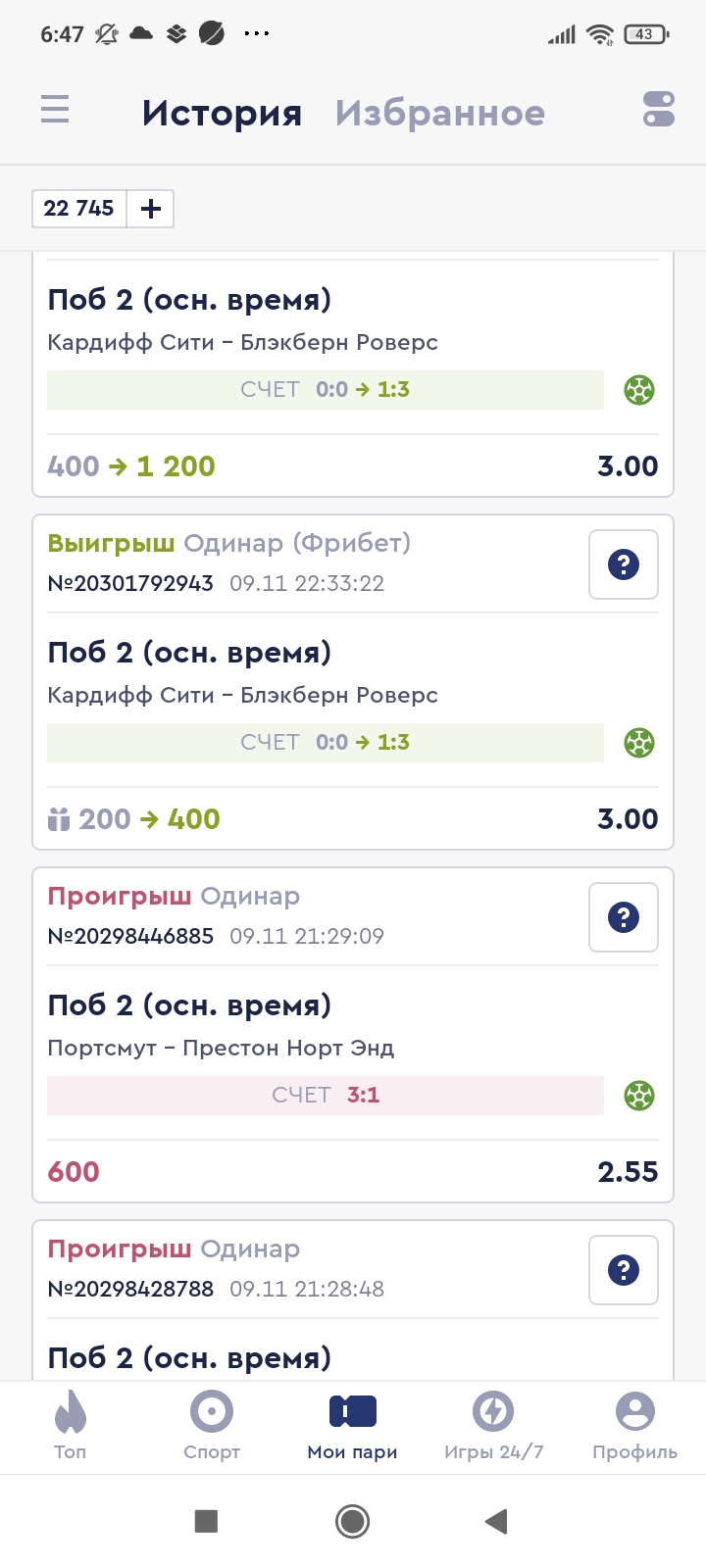
Task: Open the hamburger menu
Action: point(55,109)
